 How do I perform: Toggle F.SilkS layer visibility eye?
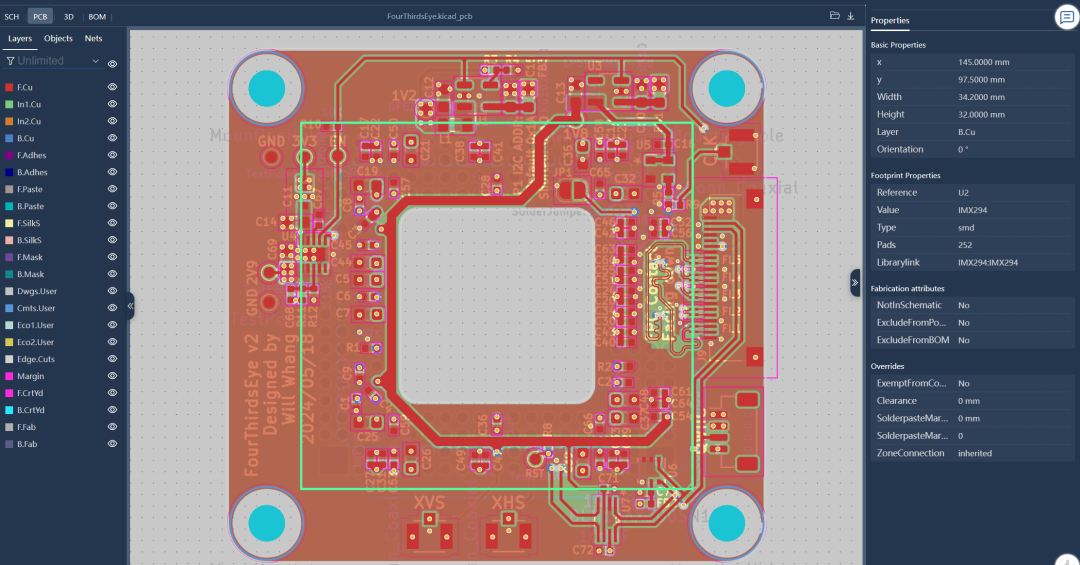point(112,223)
